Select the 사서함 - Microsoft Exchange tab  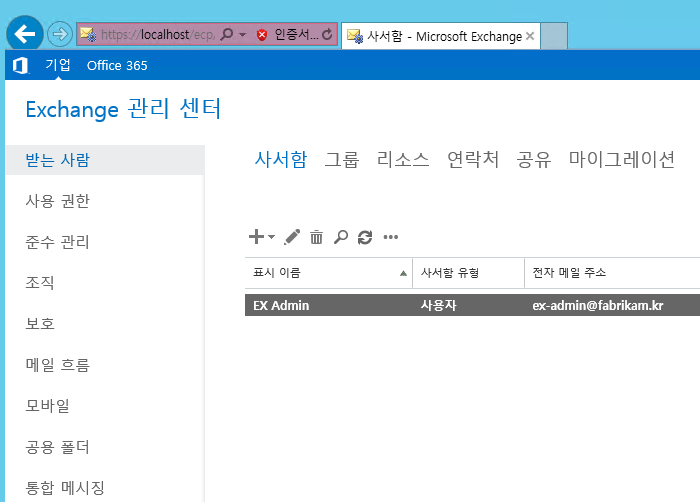[x=441, y=36]
